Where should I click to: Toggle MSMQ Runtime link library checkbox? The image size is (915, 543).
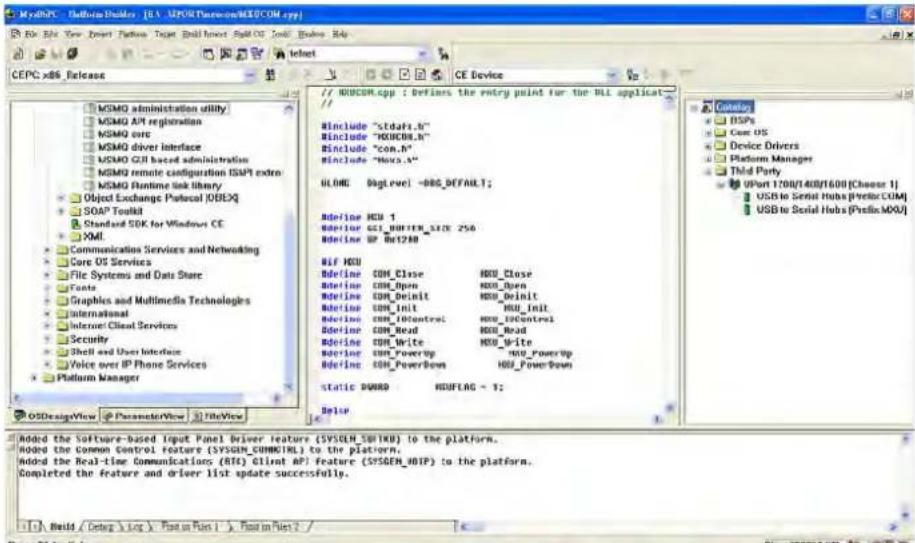89,185
